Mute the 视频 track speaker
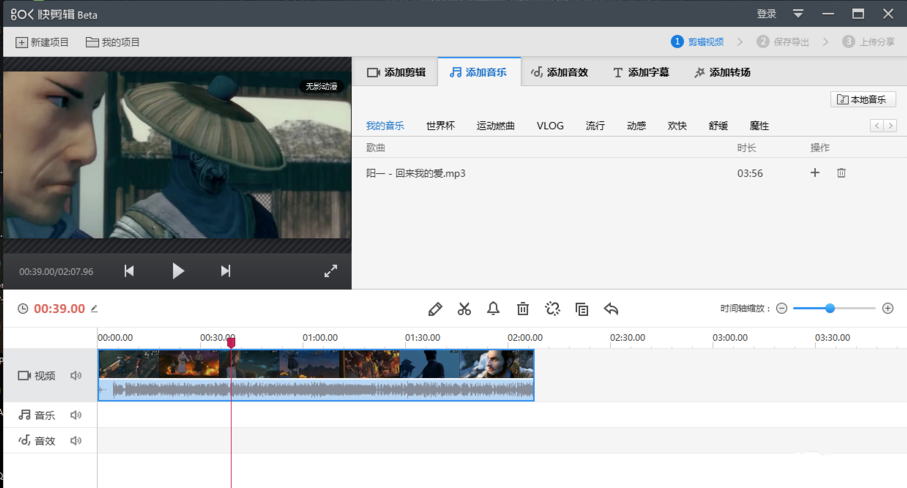 (76, 376)
